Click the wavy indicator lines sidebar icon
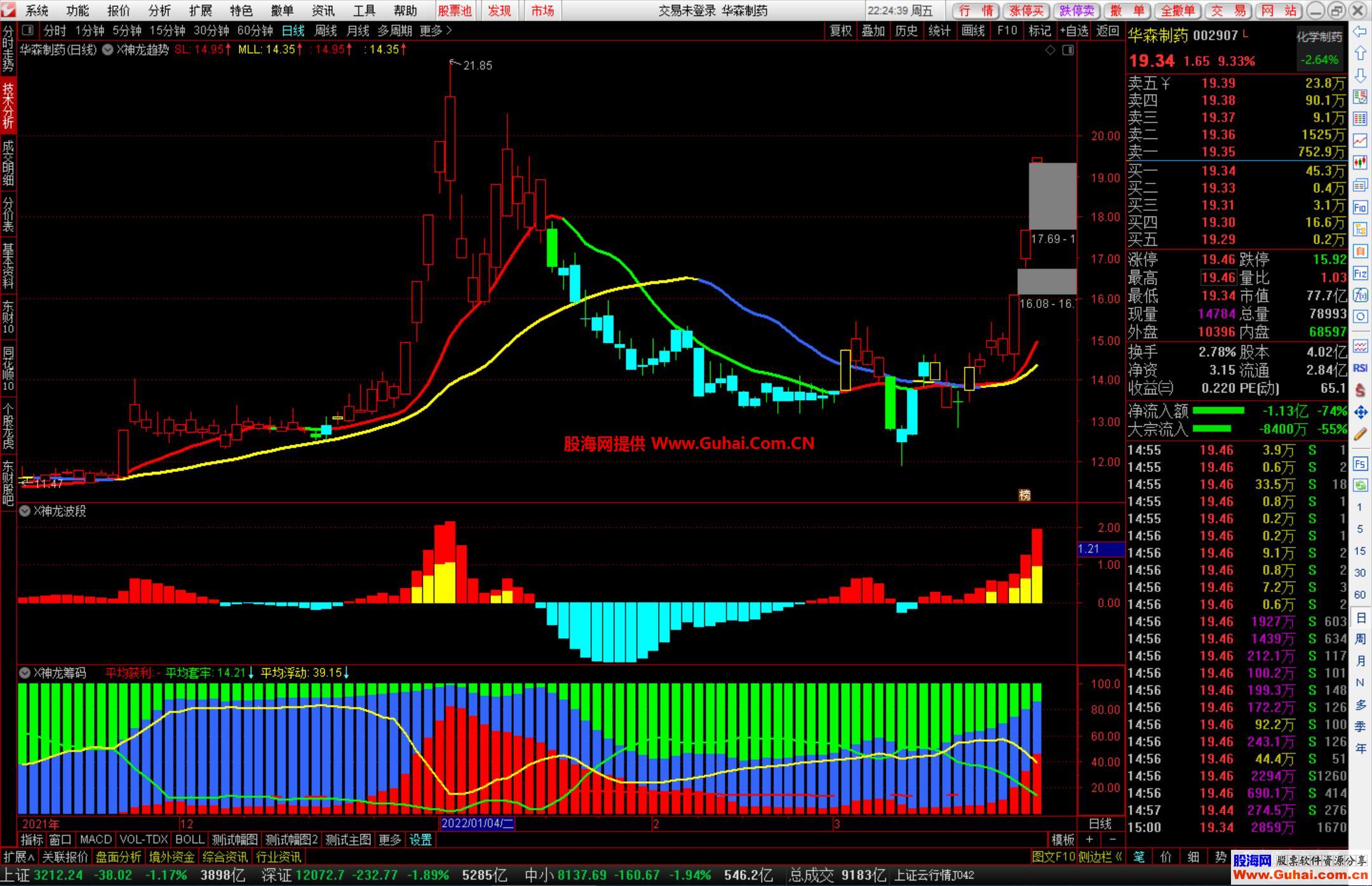The height and width of the screenshot is (886, 1372). (x=1360, y=346)
